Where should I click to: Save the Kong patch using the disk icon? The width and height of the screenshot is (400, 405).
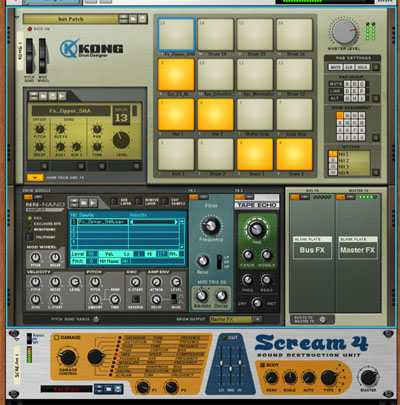pyautogui.click(x=143, y=19)
